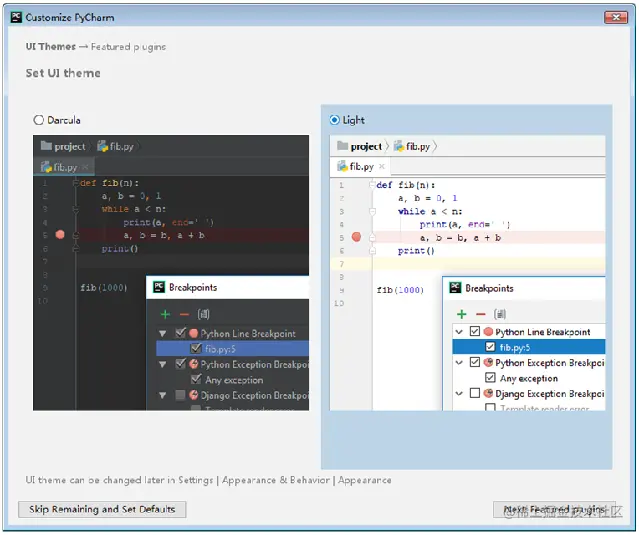The image size is (639, 535).
Task: Click the project folder icon in Darcula preview
Action: tap(46, 146)
